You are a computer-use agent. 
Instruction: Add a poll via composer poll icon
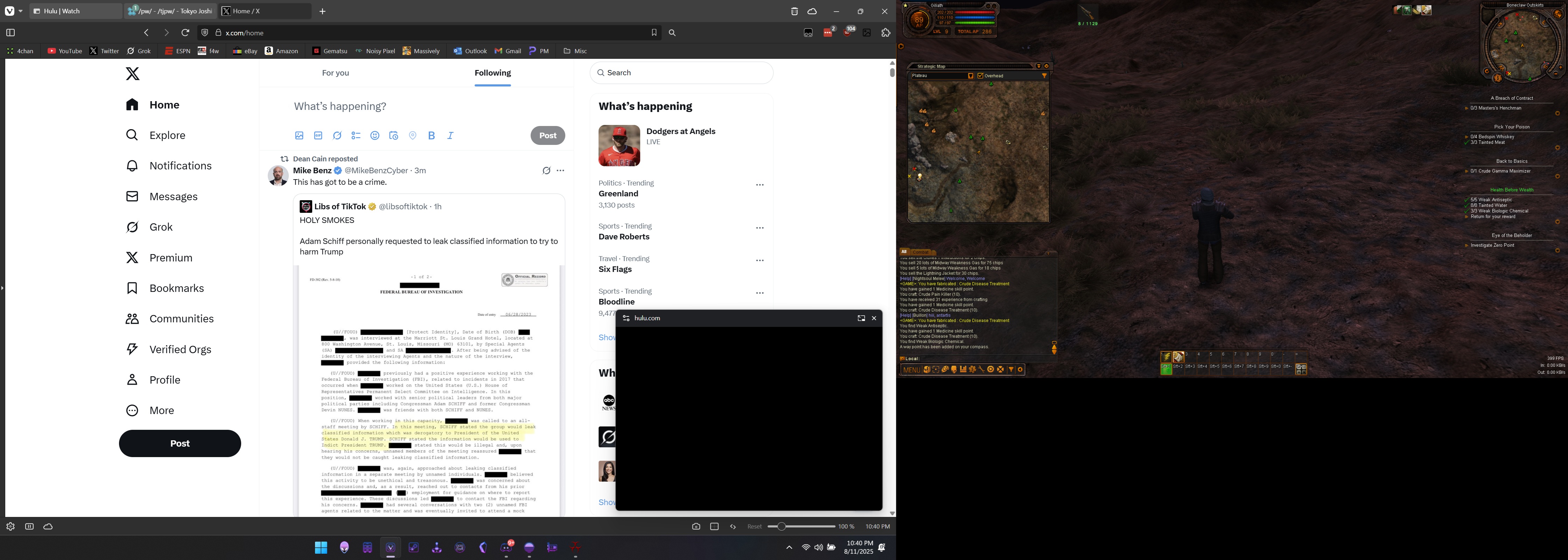(356, 136)
